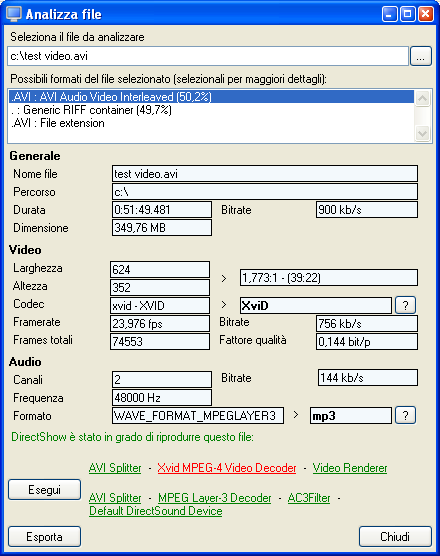Open the Video Renderer link
The image size is (440, 556).
pyautogui.click(x=350, y=468)
